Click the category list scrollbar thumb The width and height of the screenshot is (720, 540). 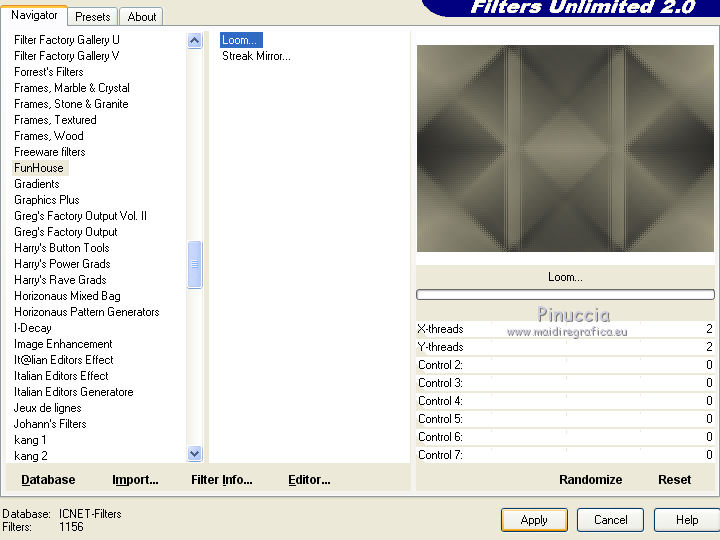(x=195, y=264)
